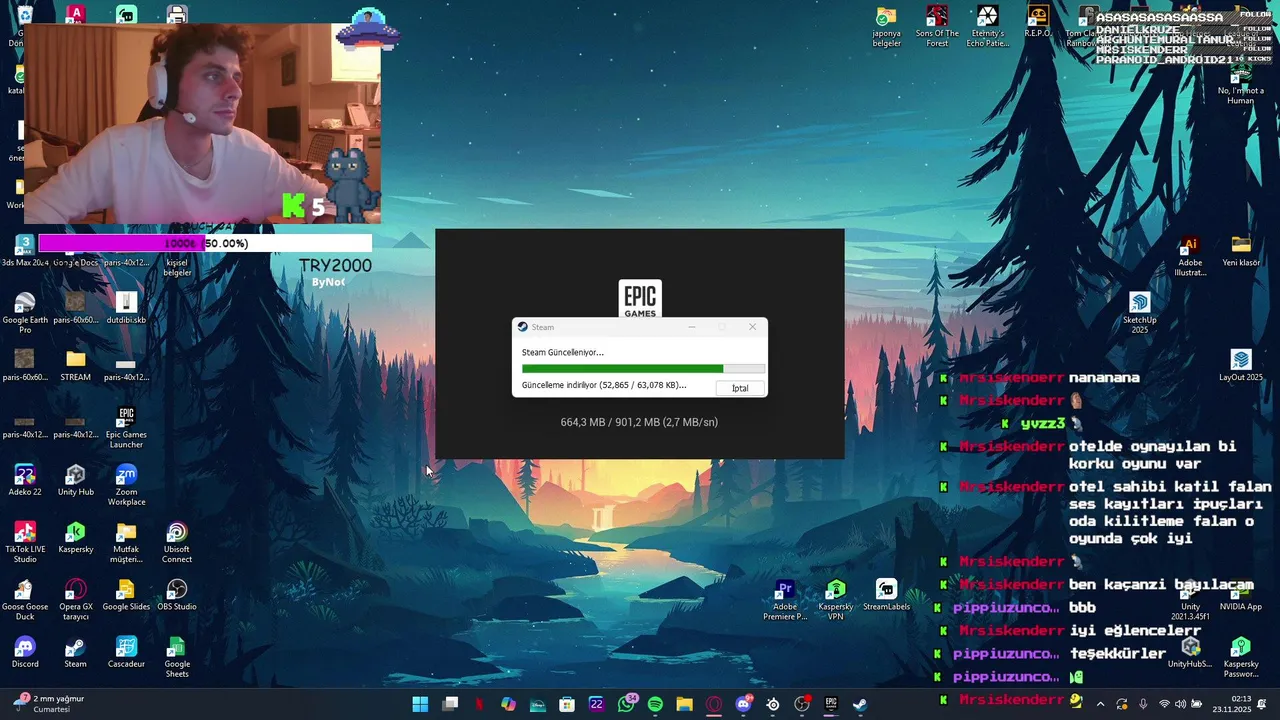The image size is (1280, 720).
Task: Open LayOut 2025 desktop shortcut
Action: click(x=1241, y=365)
